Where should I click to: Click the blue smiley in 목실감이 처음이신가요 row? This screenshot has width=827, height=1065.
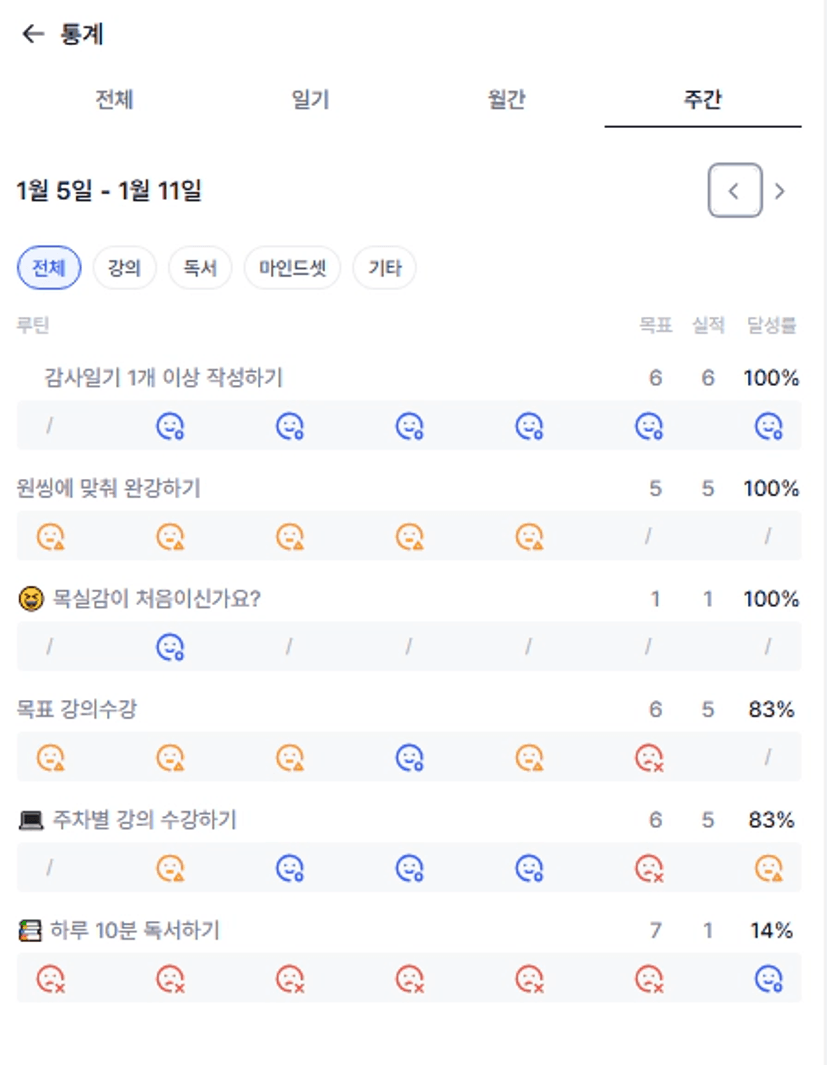170,648
